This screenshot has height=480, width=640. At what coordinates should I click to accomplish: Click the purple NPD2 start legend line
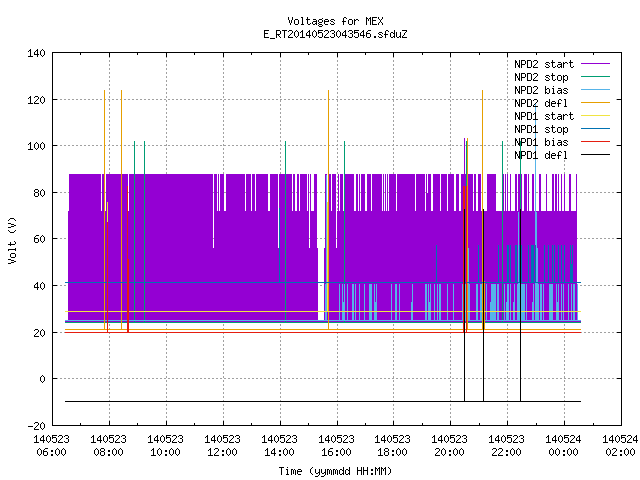point(595,64)
